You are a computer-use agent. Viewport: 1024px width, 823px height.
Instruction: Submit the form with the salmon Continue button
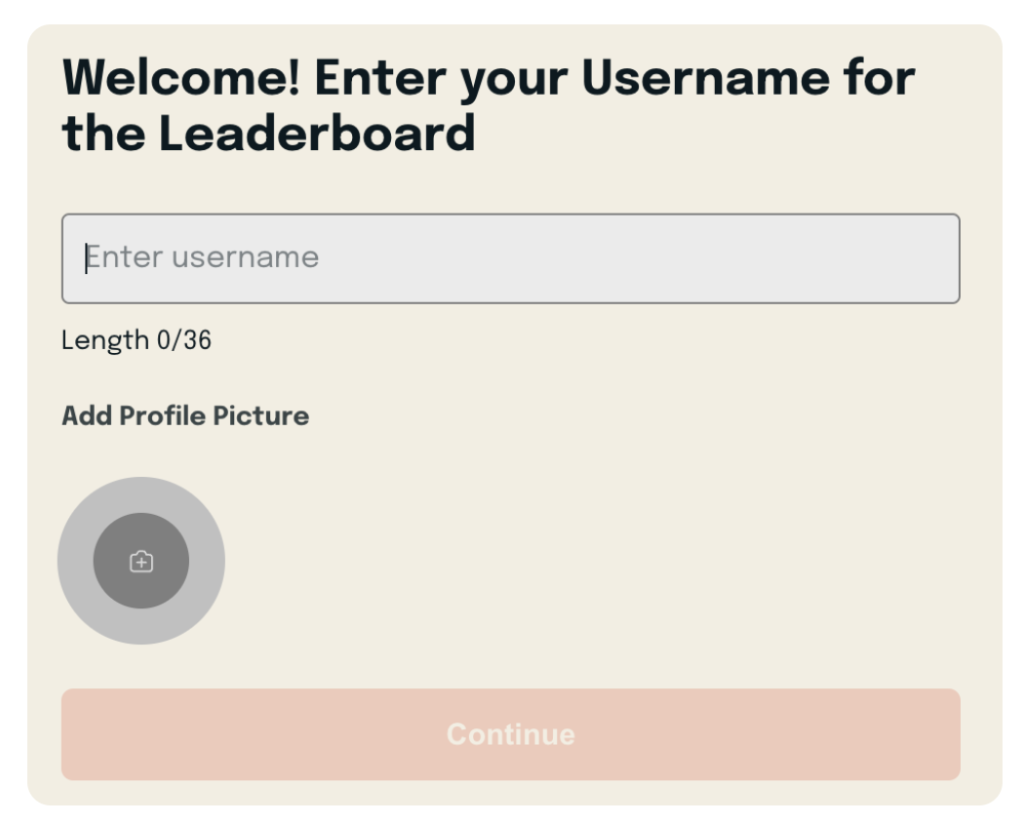coord(511,734)
